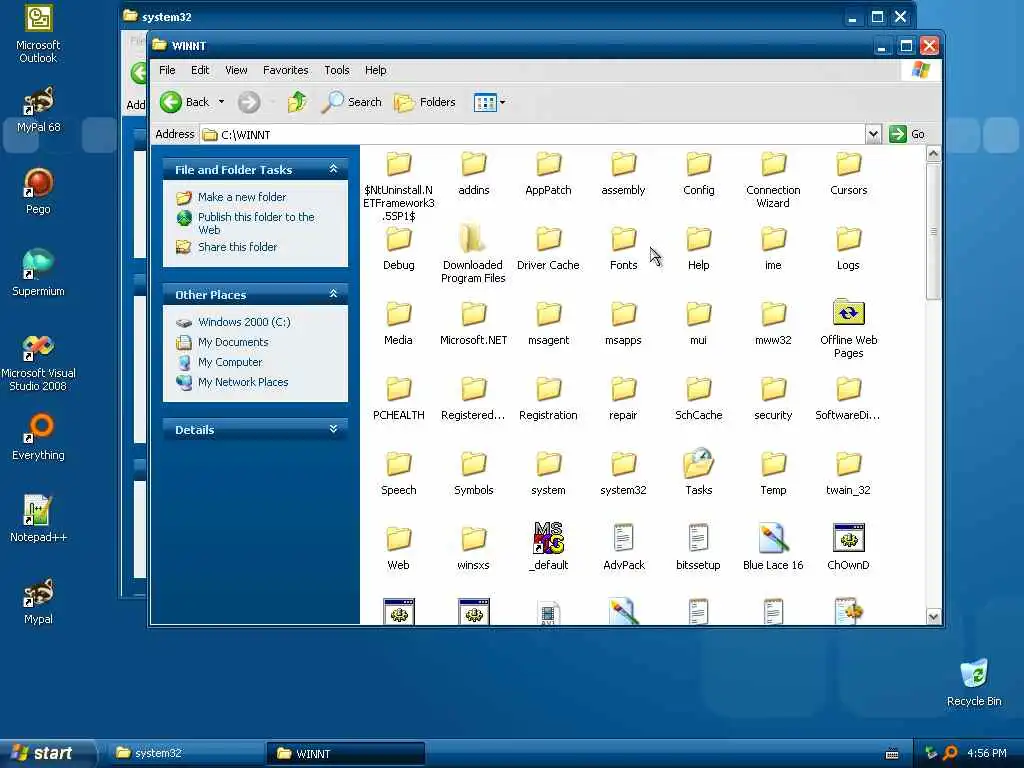Viewport: 1024px width, 768px height.
Task: Select the Recycle Bin icon
Action: point(974,682)
